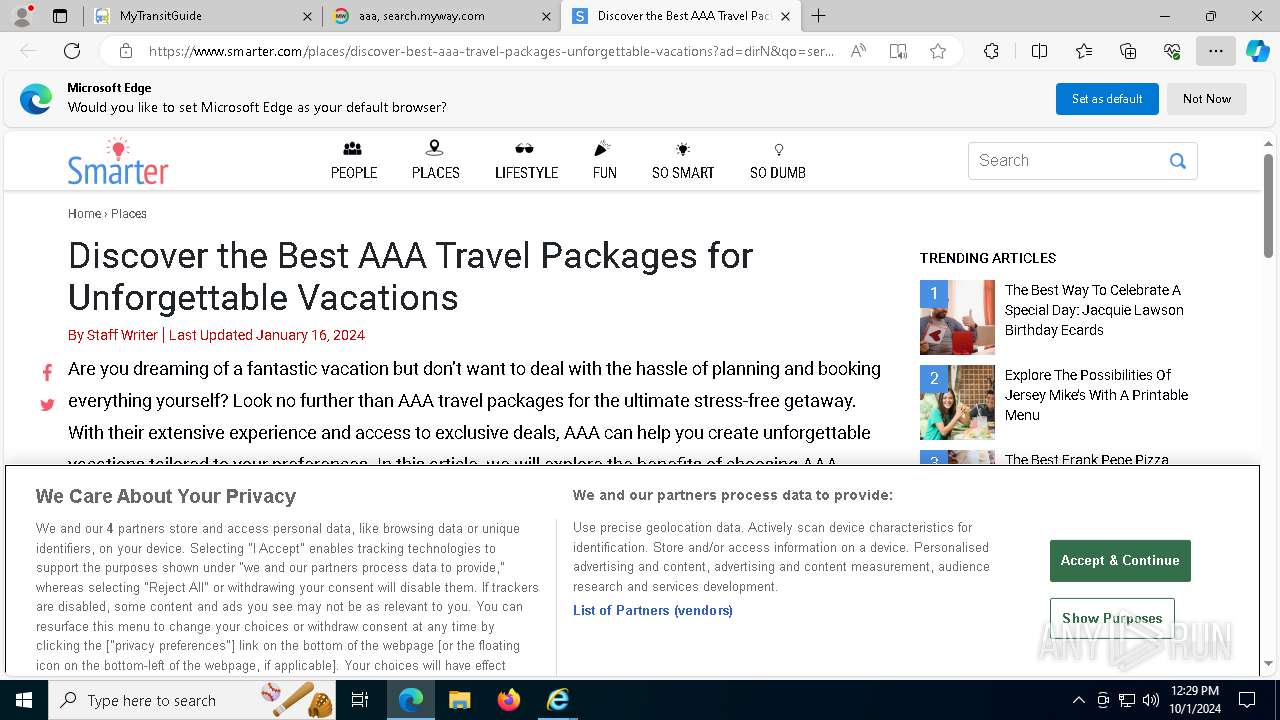Screen dimensions: 1280x720
Task: Click thumbnail of trending article 2
Action: 957,402
